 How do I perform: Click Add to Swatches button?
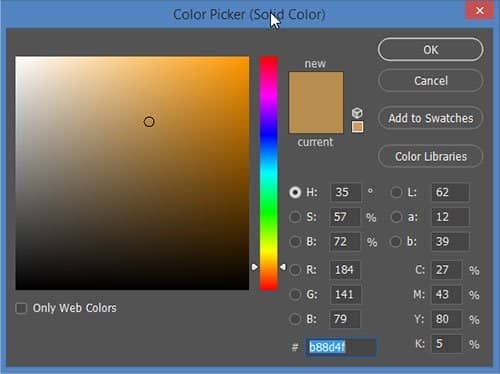[430, 118]
